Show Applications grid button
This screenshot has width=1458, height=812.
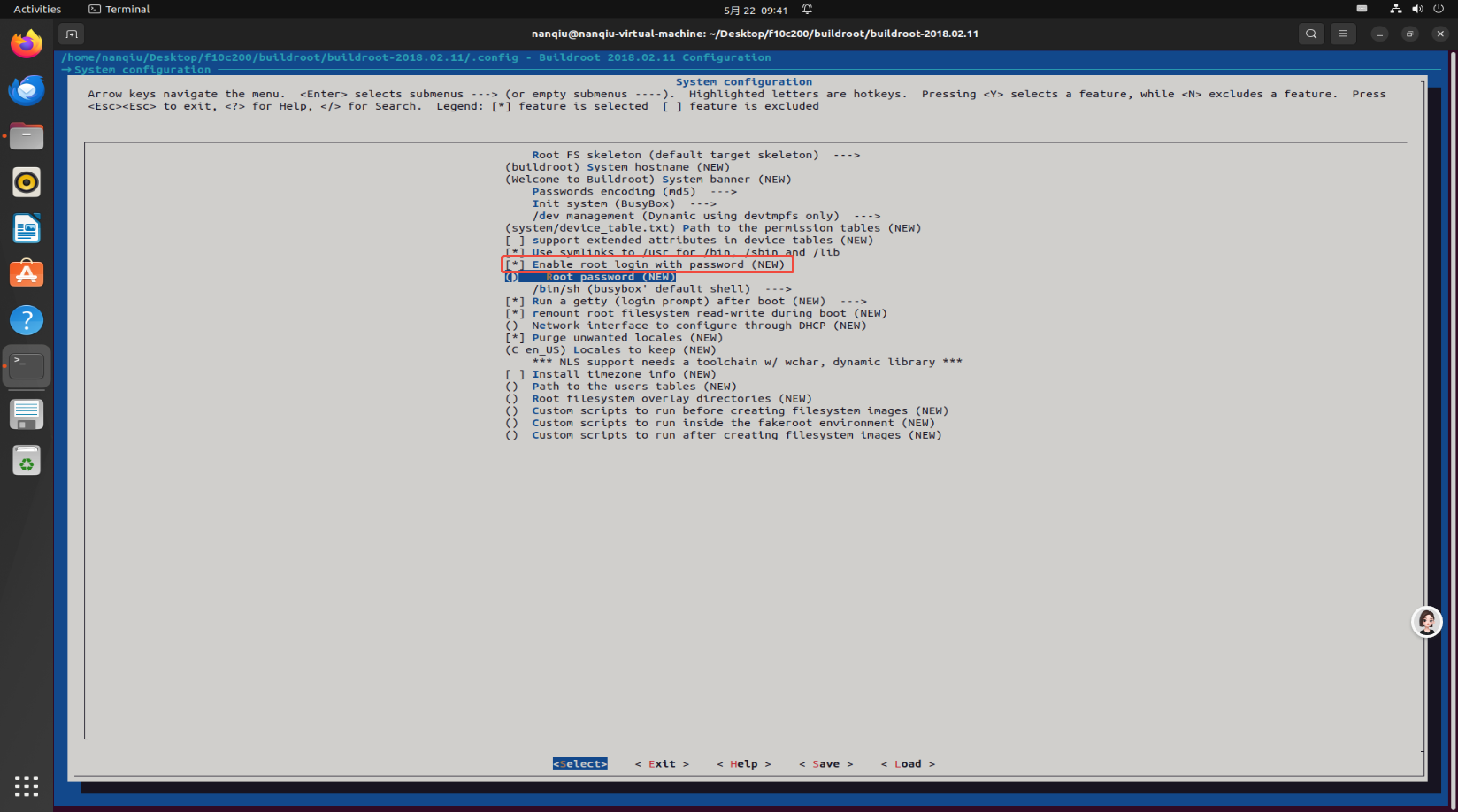(x=27, y=785)
